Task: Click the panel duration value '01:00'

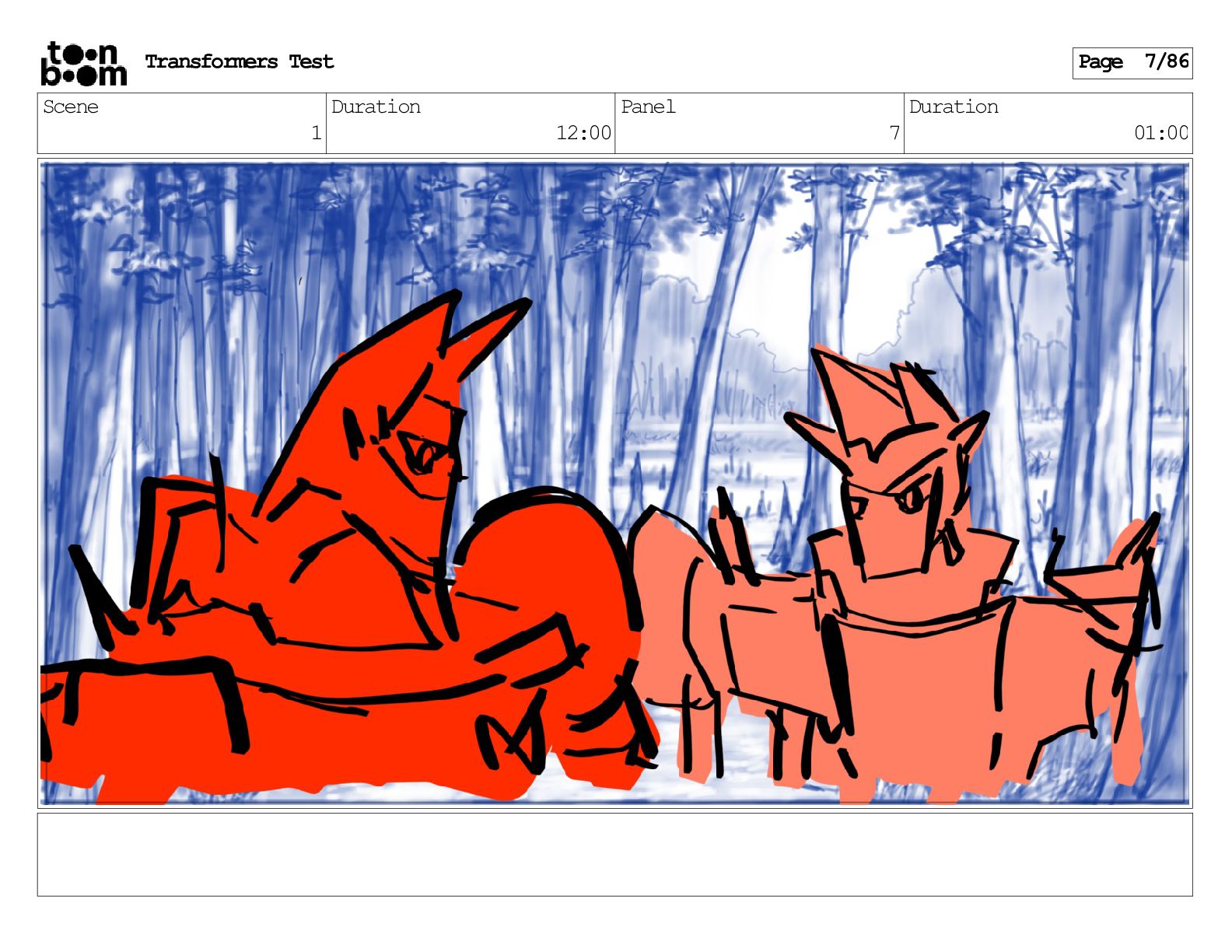Action: (x=1161, y=133)
